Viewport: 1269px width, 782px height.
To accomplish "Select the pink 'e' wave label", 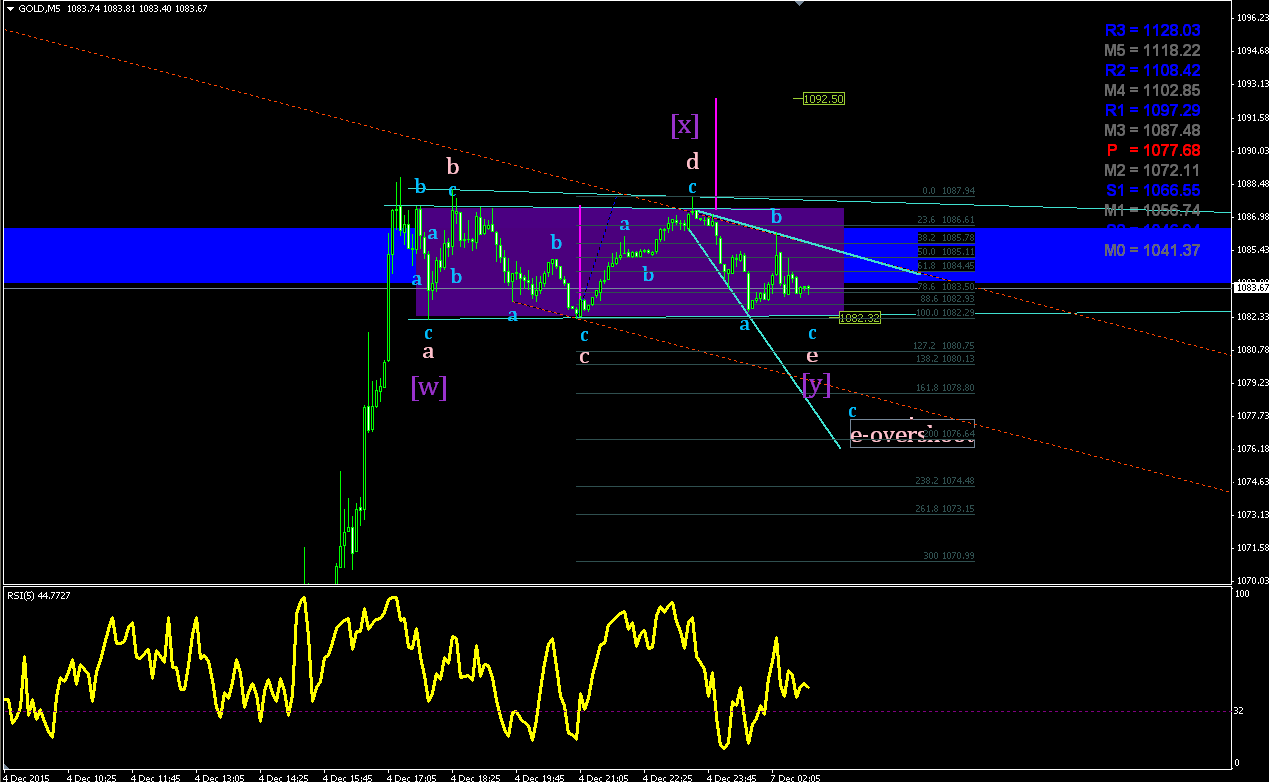I will 812,355.
